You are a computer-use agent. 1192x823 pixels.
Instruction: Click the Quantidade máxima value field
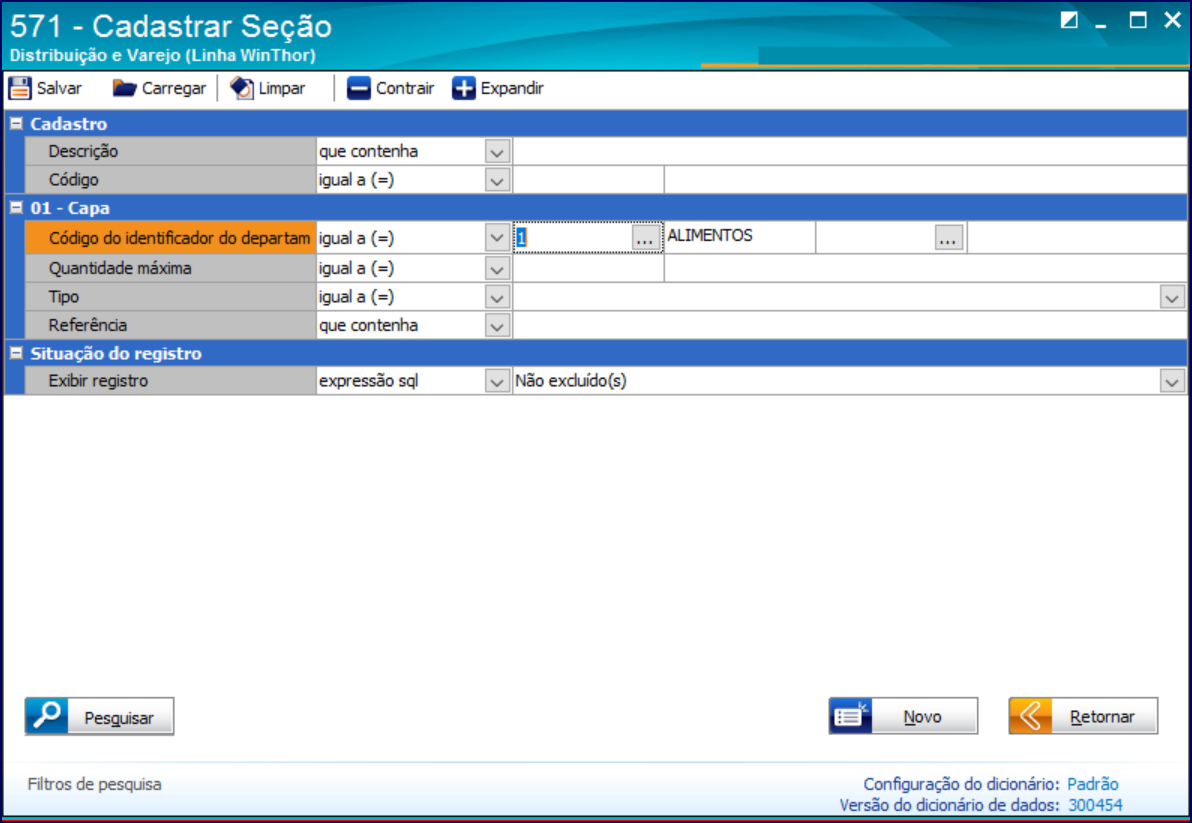click(588, 268)
